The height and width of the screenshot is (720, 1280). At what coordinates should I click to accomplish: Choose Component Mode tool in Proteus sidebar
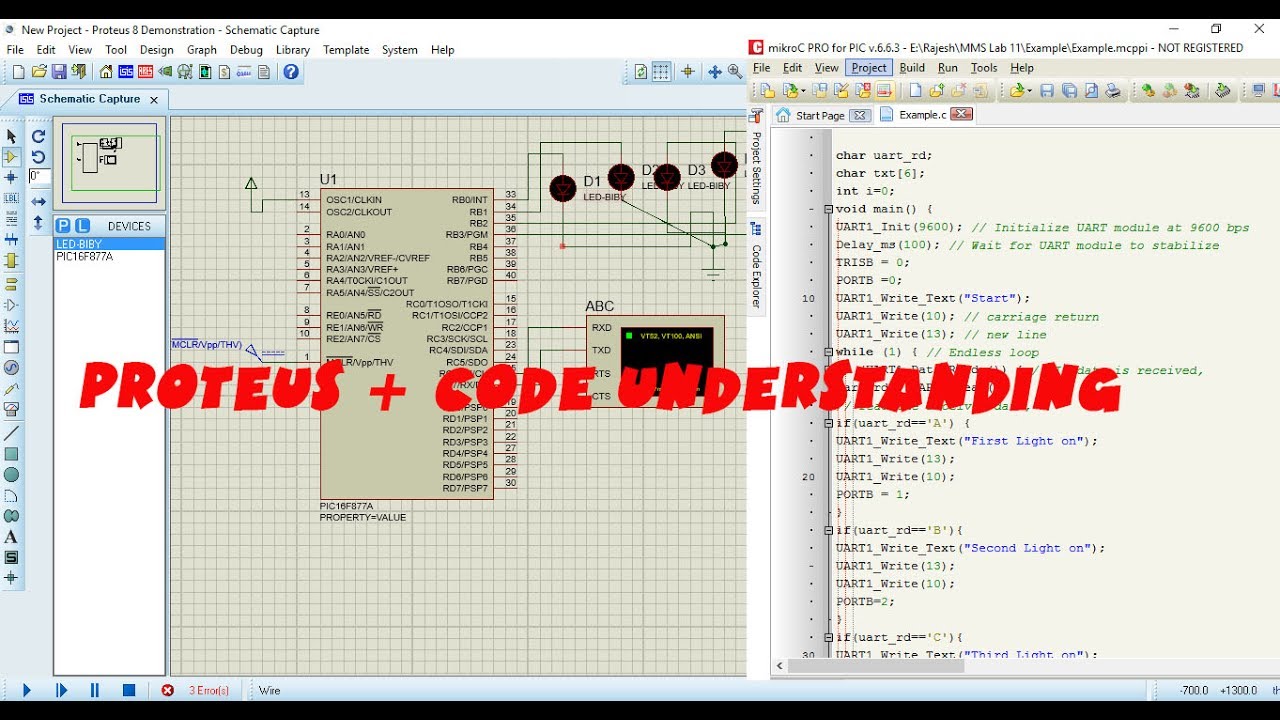click(11, 157)
